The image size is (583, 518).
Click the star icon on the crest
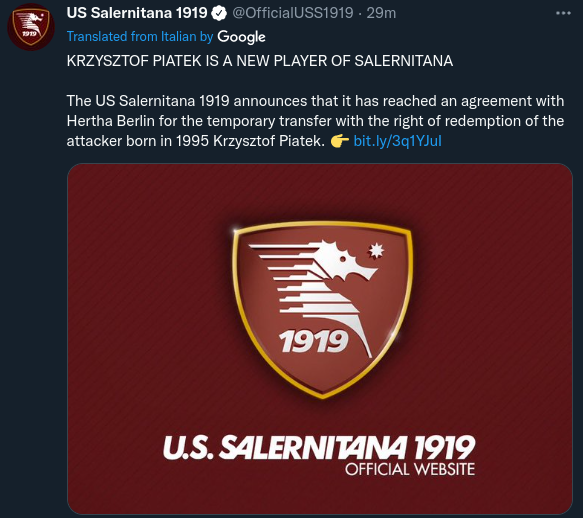pyautogui.click(x=376, y=250)
